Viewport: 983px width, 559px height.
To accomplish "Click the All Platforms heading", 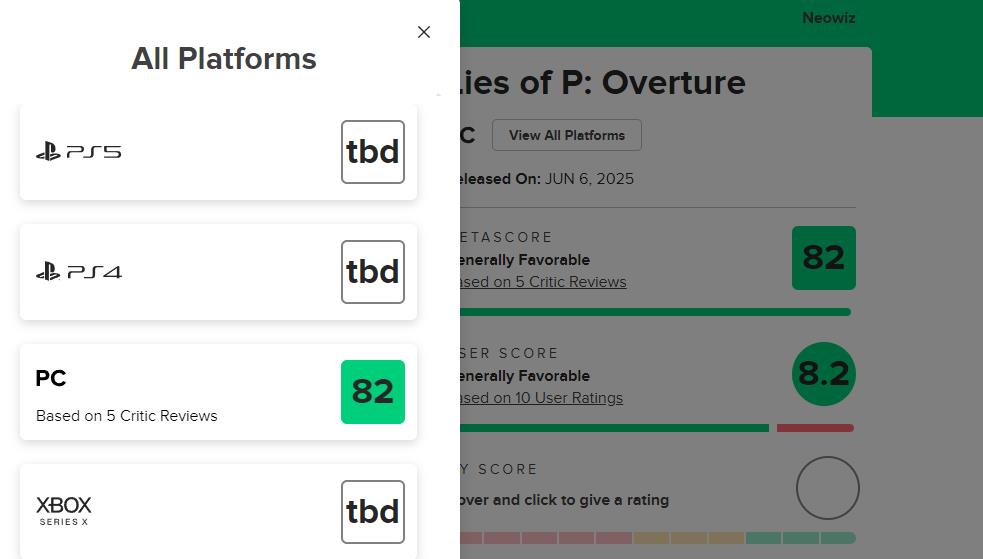I will (224, 59).
